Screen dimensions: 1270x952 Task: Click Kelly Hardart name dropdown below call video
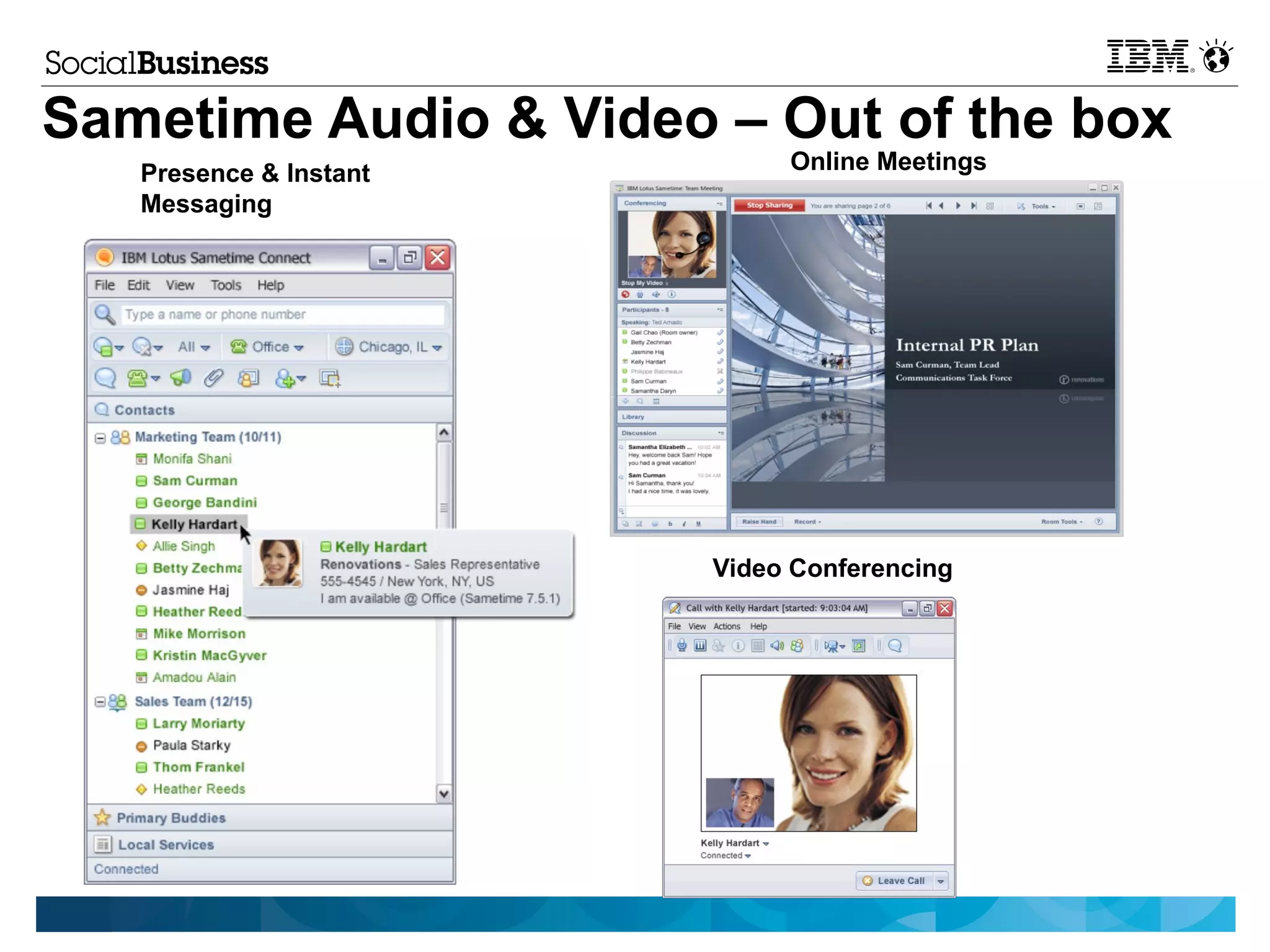coord(735,843)
